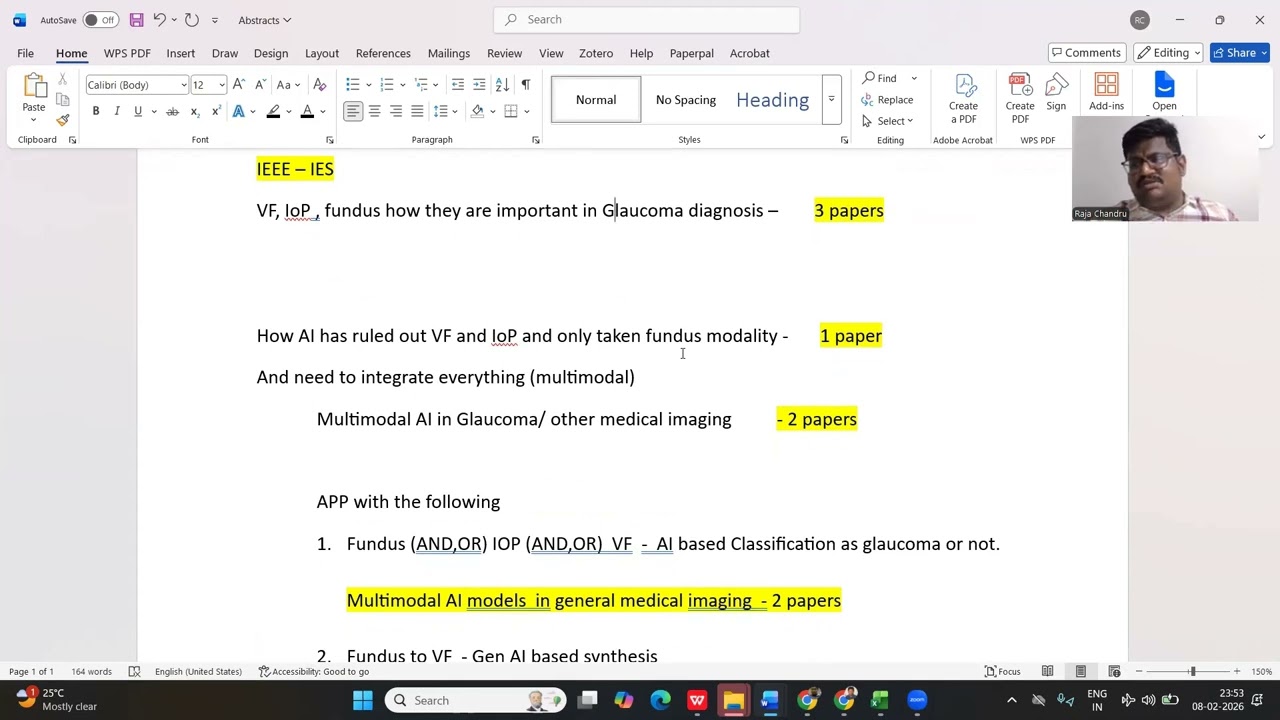This screenshot has width=1280, height=720.
Task: Toggle Italic formatting
Action: click(117, 111)
